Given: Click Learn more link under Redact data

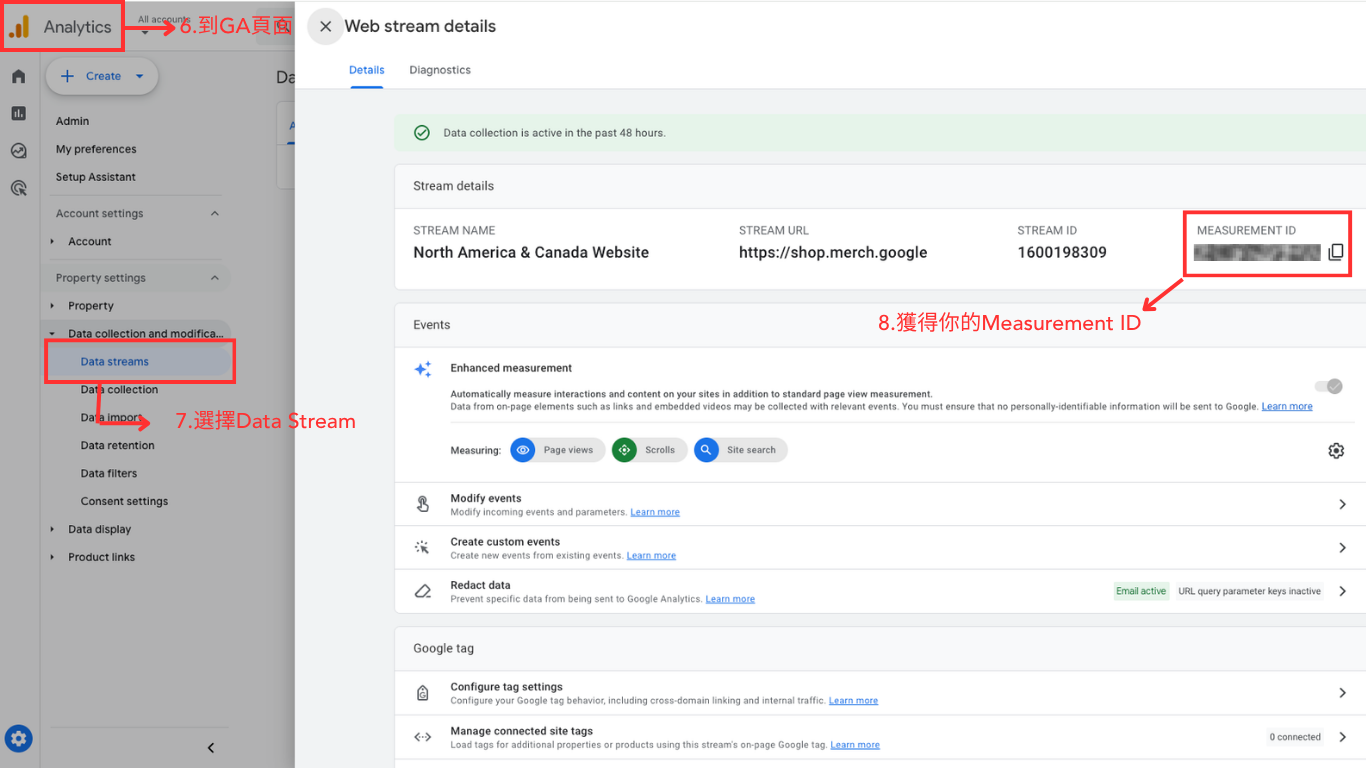Looking at the screenshot, I should point(730,599).
